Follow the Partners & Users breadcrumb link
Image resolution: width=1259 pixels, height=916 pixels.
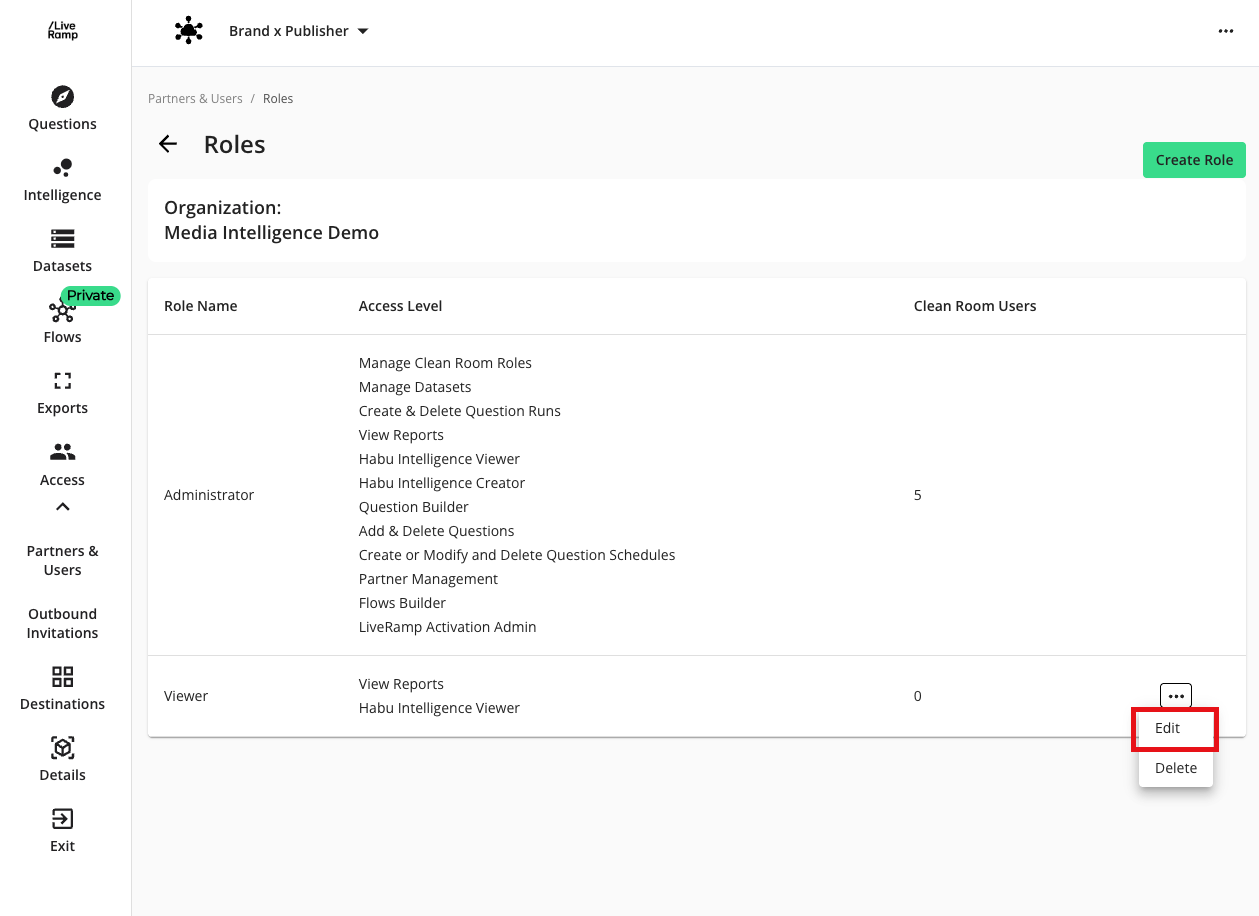[x=195, y=99]
